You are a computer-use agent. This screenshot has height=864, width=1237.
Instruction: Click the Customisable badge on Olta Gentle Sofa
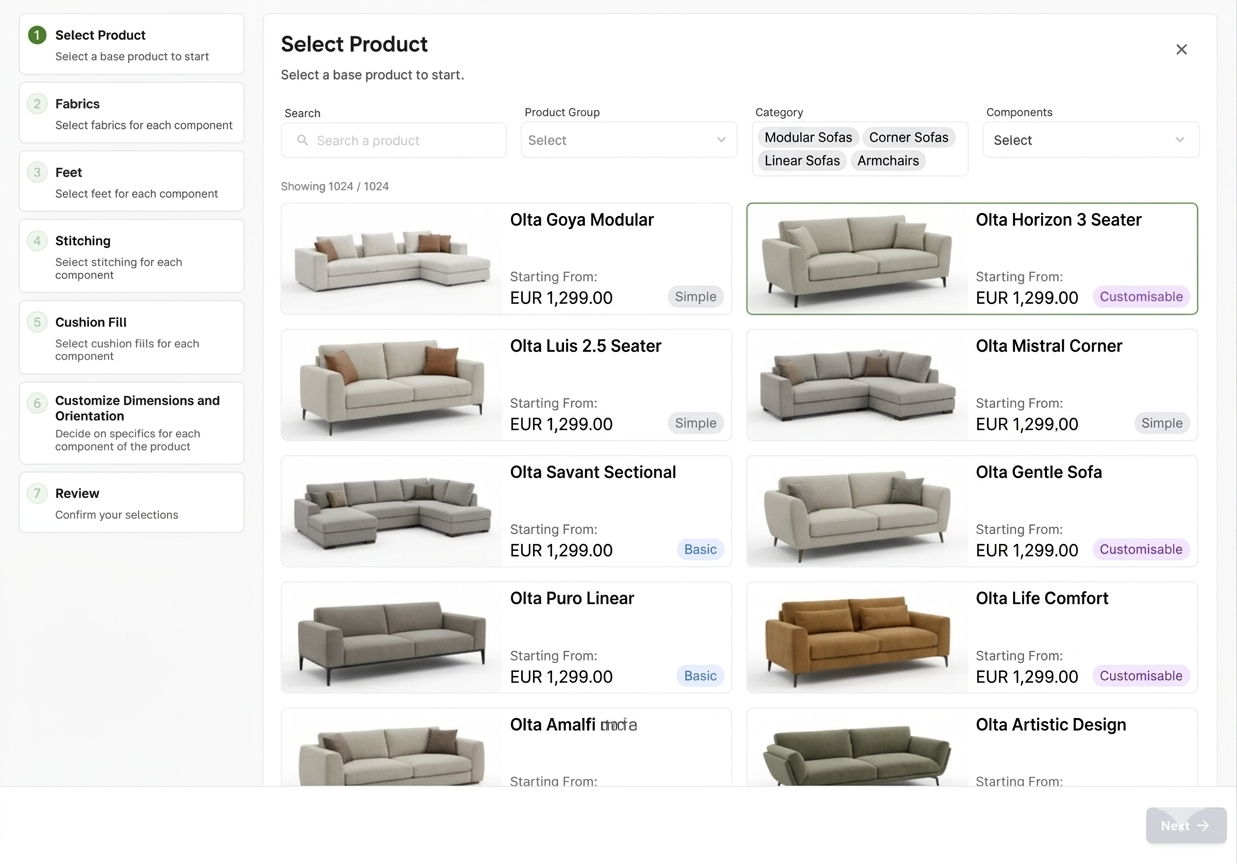click(1141, 549)
